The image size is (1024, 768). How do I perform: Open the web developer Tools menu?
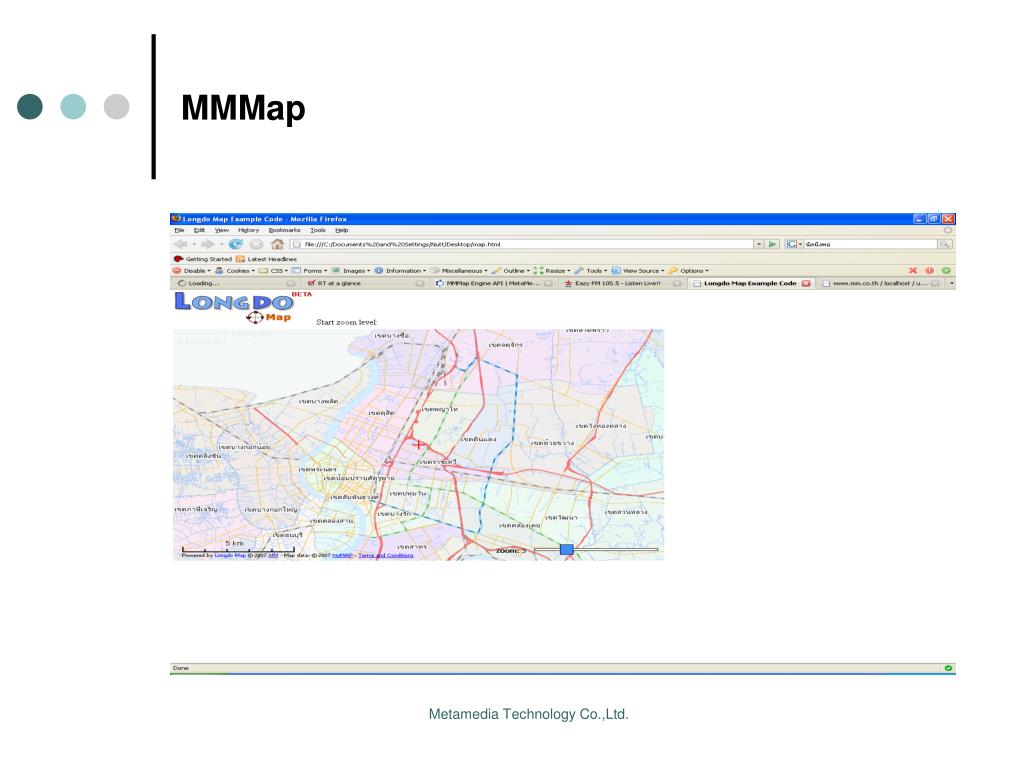[x=591, y=271]
